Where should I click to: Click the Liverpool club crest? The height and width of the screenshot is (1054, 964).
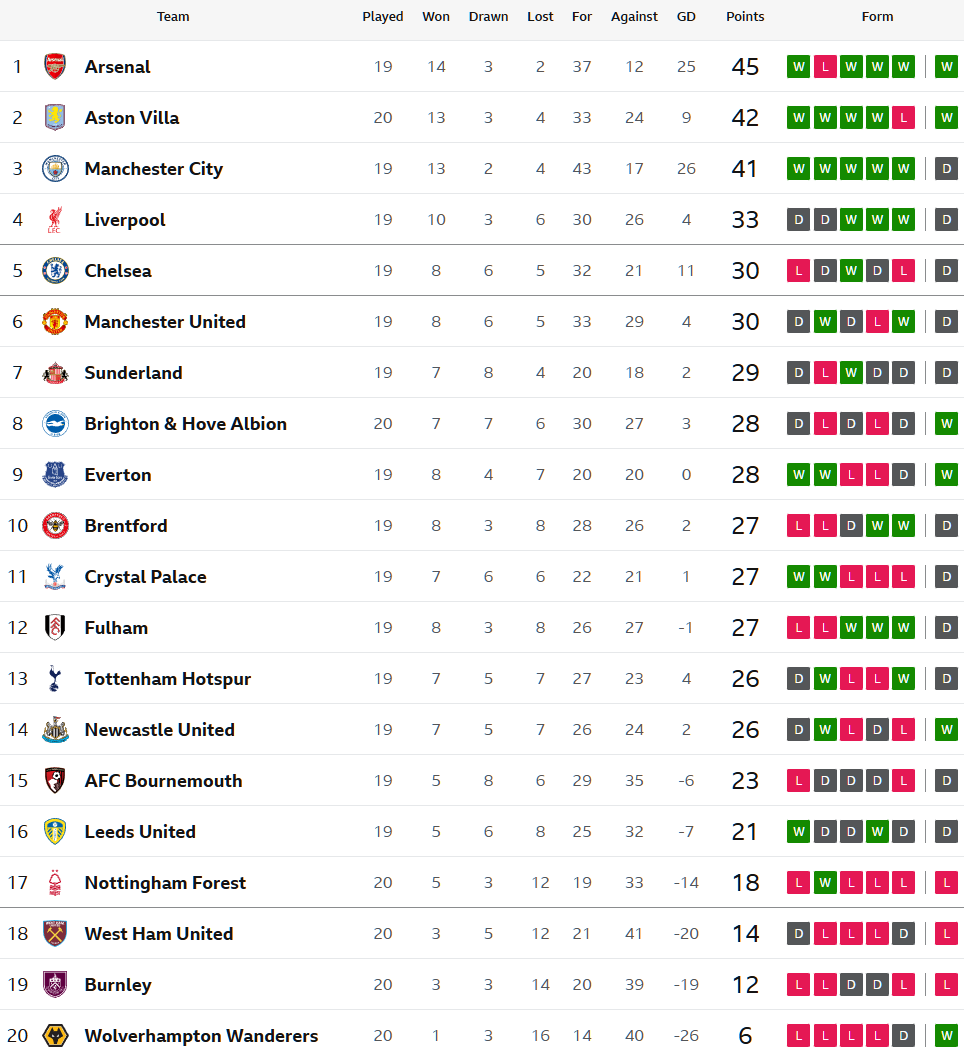coord(55,220)
